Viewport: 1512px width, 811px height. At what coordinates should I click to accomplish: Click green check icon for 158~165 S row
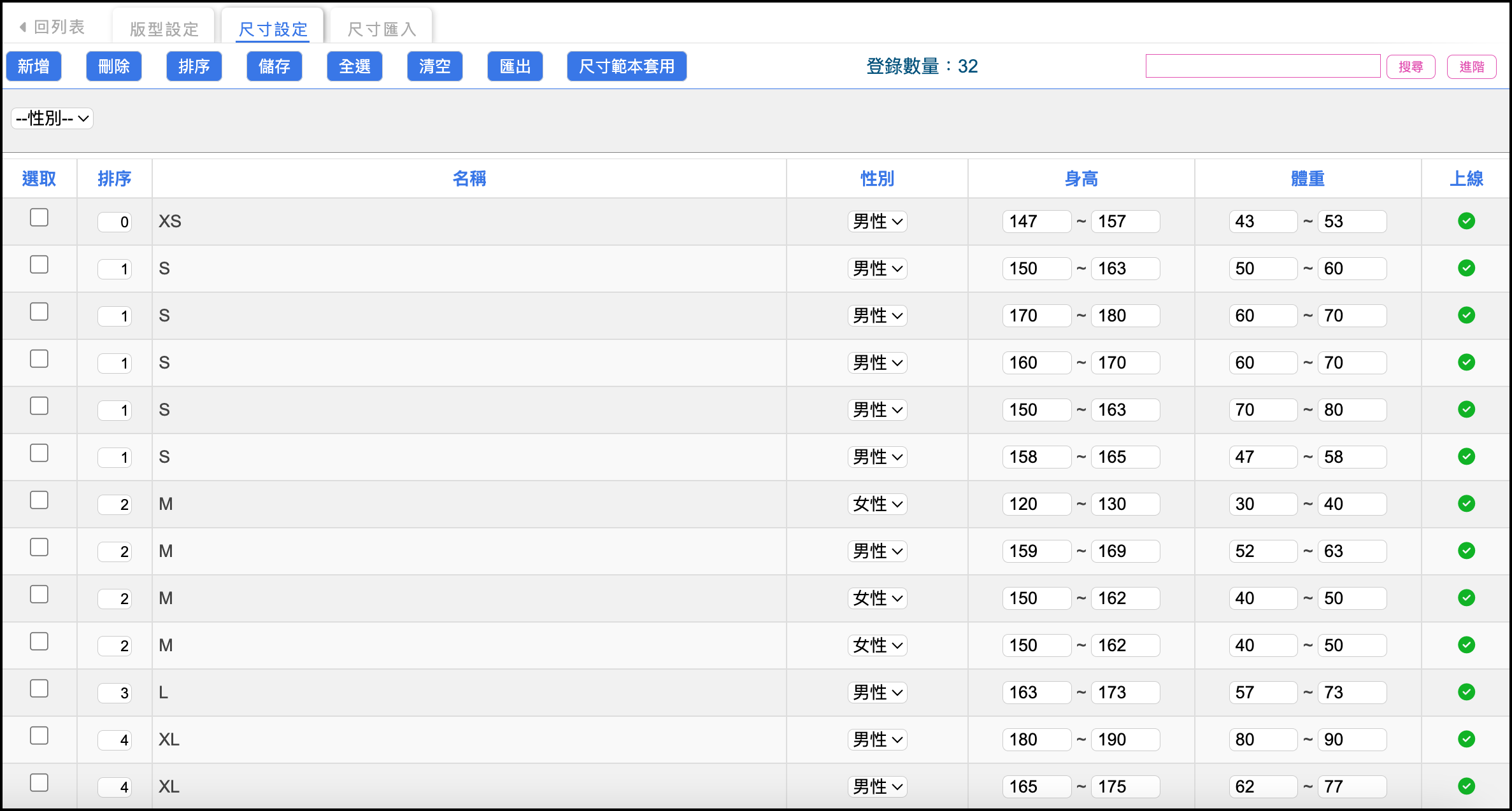[1466, 456]
